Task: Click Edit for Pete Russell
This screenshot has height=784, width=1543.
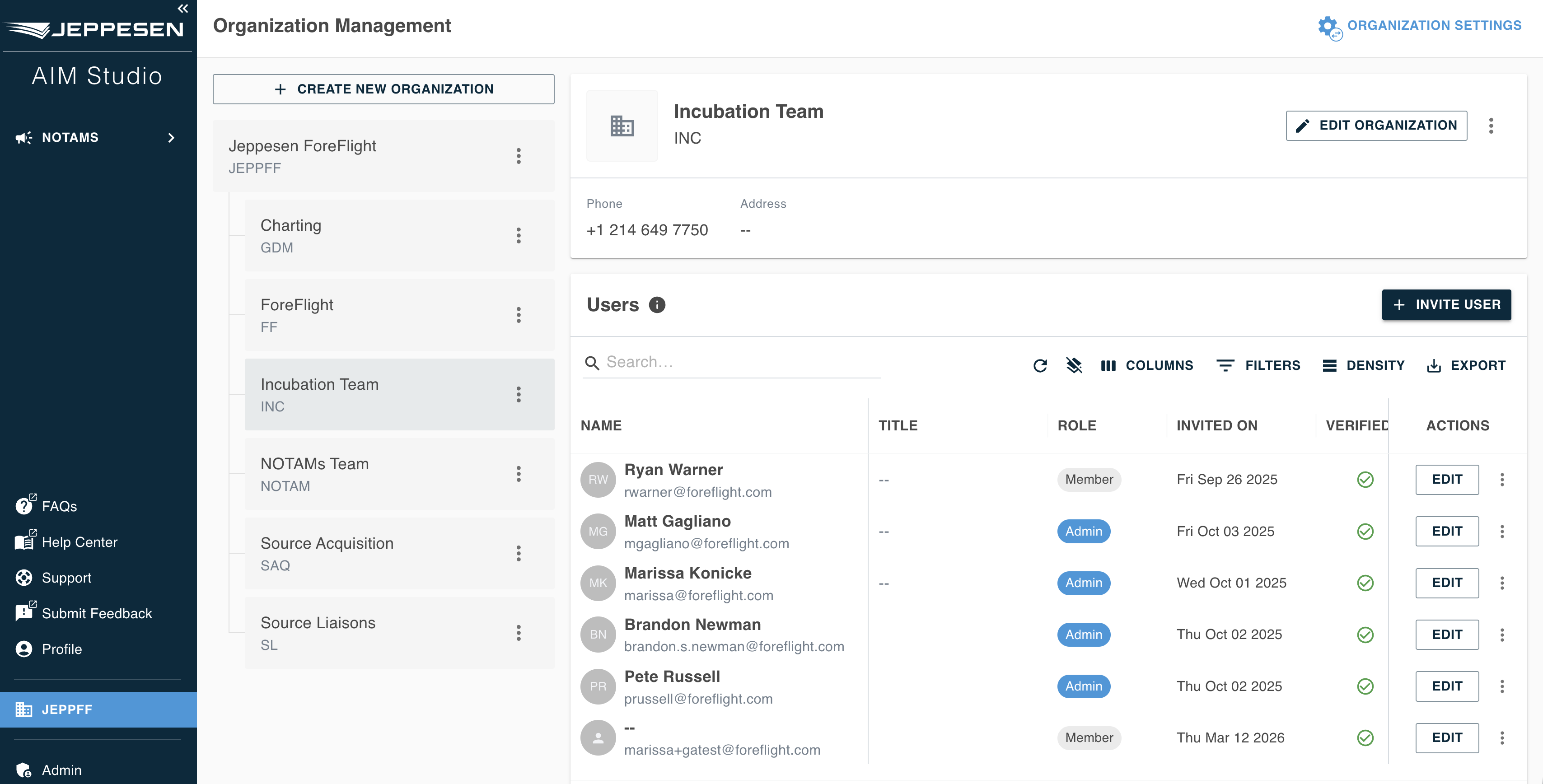Action: 1447,686
